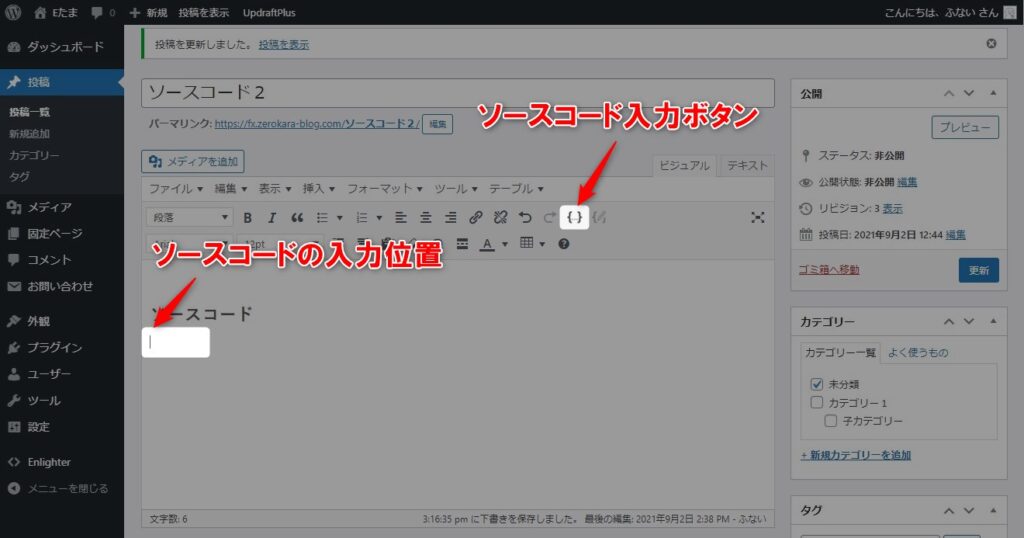The height and width of the screenshot is (538, 1024).
Task: Click the text color A icon
Action: tap(487, 244)
